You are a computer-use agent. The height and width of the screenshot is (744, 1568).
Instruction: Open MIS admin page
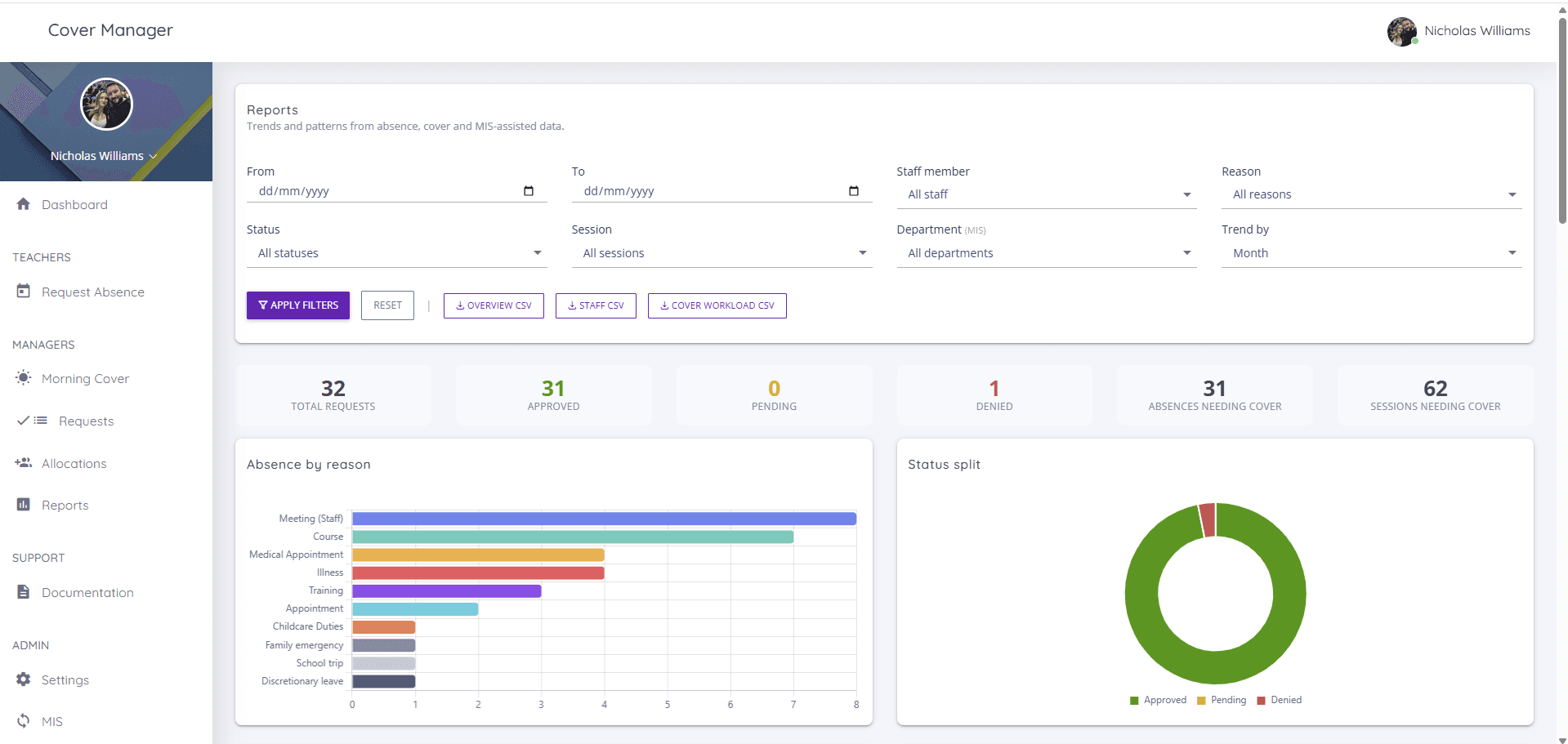(x=52, y=722)
